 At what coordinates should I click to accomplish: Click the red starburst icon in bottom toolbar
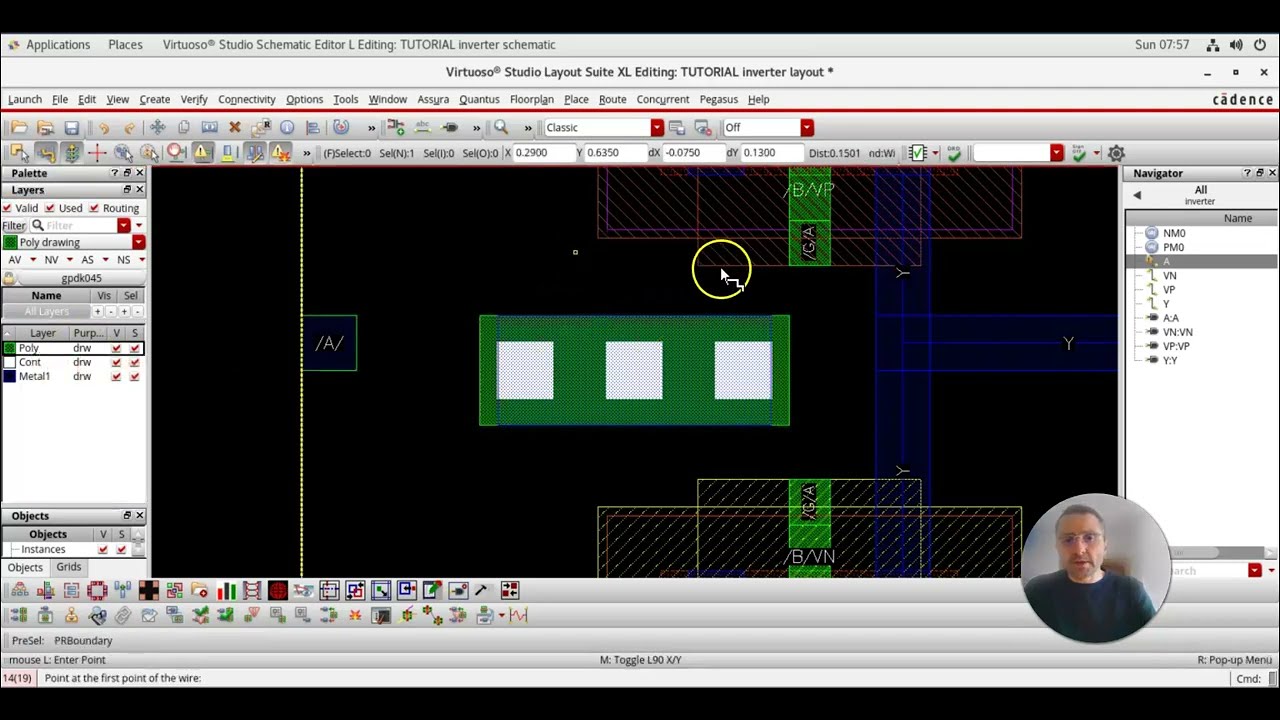coord(355,616)
